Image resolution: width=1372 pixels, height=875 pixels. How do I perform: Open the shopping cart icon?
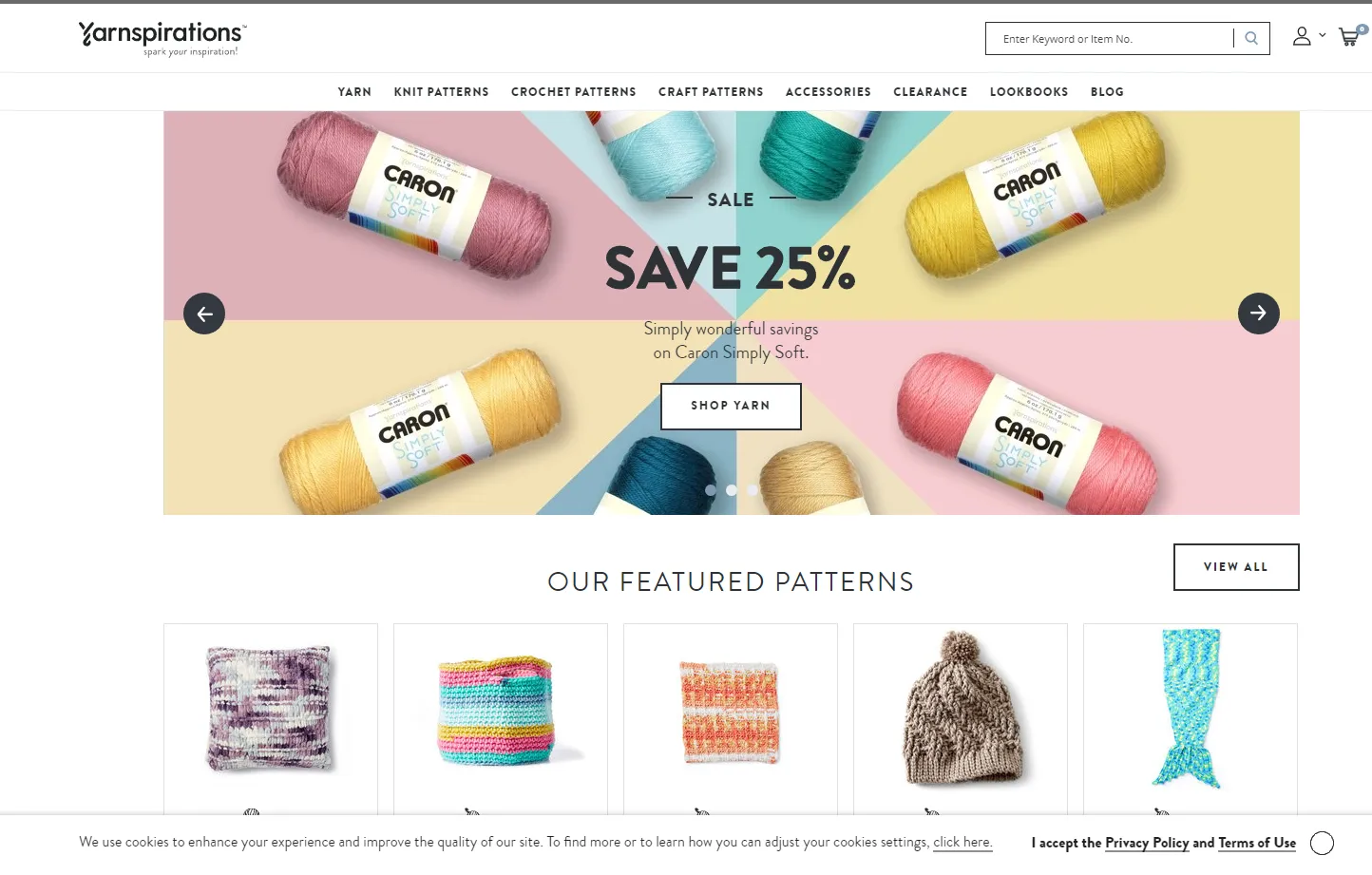1349,37
